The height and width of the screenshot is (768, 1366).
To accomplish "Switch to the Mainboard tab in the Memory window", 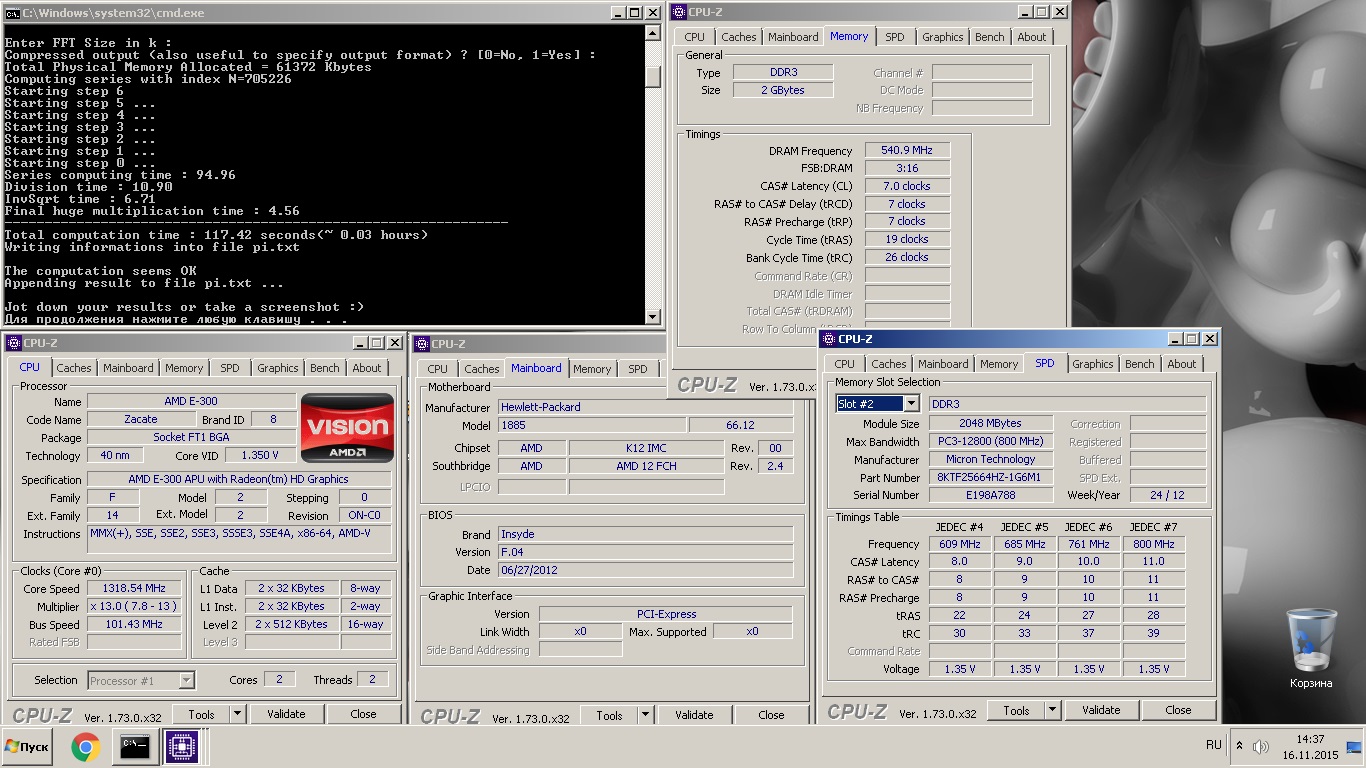I will (x=793, y=37).
